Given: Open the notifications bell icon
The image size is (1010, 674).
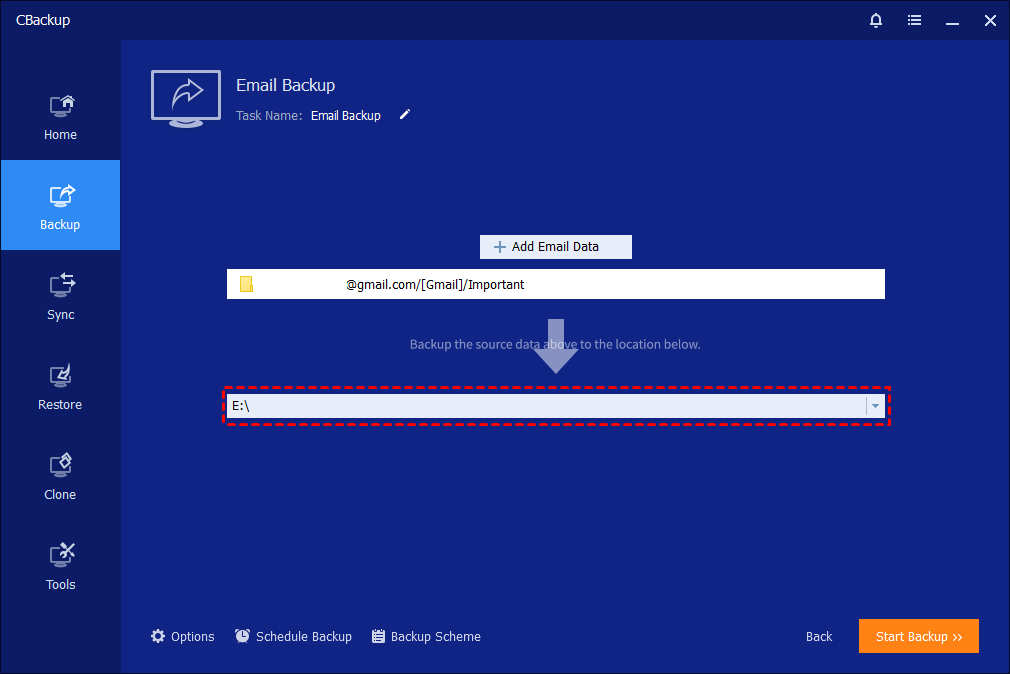Looking at the screenshot, I should [x=876, y=20].
